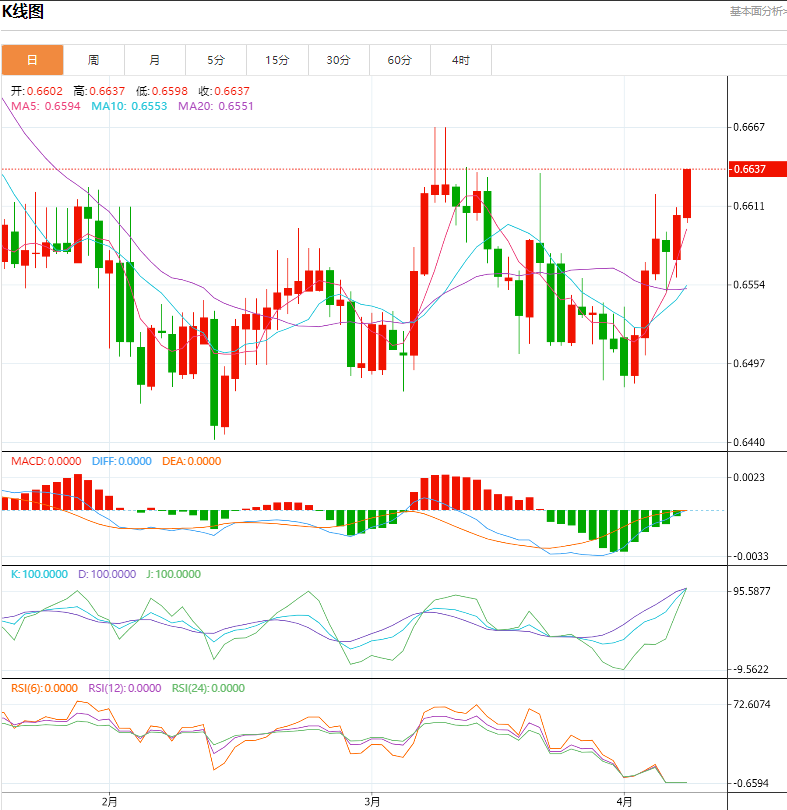Open the 基本面分析 link
Image resolution: width=787 pixels, height=810 pixels.
(757, 11)
